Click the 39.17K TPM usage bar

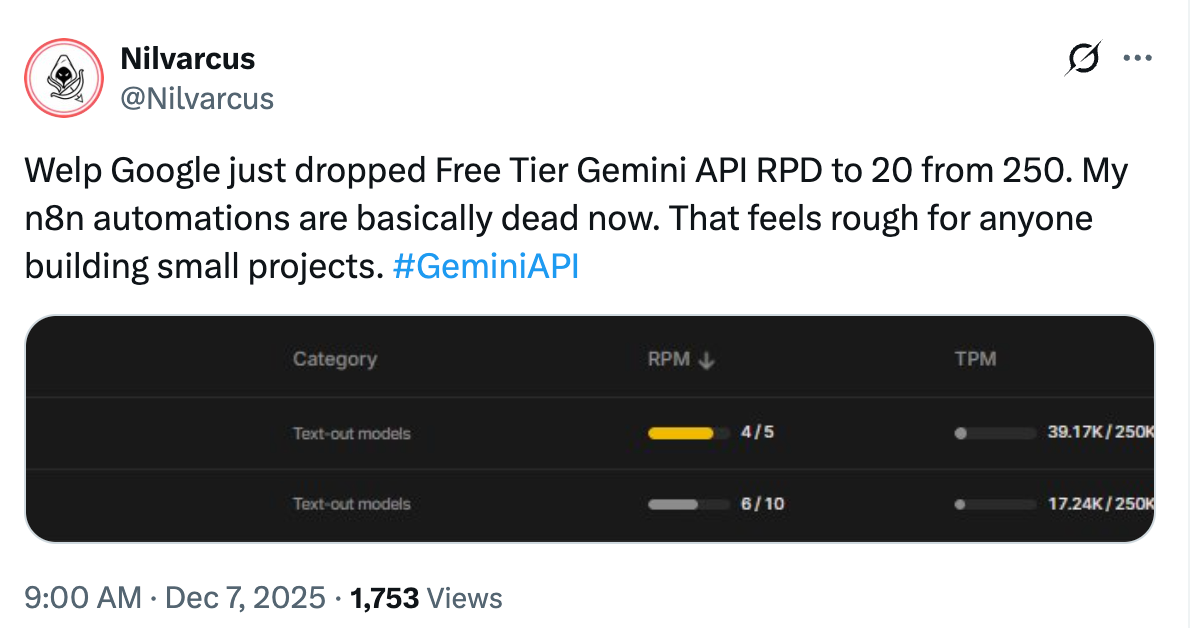[994, 434]
